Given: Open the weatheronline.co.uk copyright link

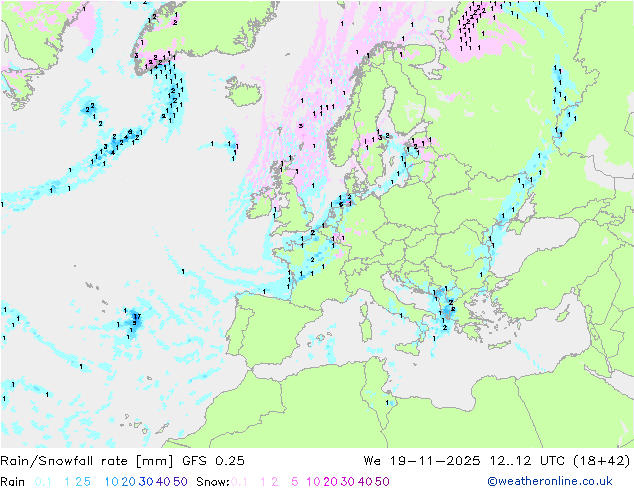Looking at the screenshot, I should pyautogui.click(x=550, y=481).
